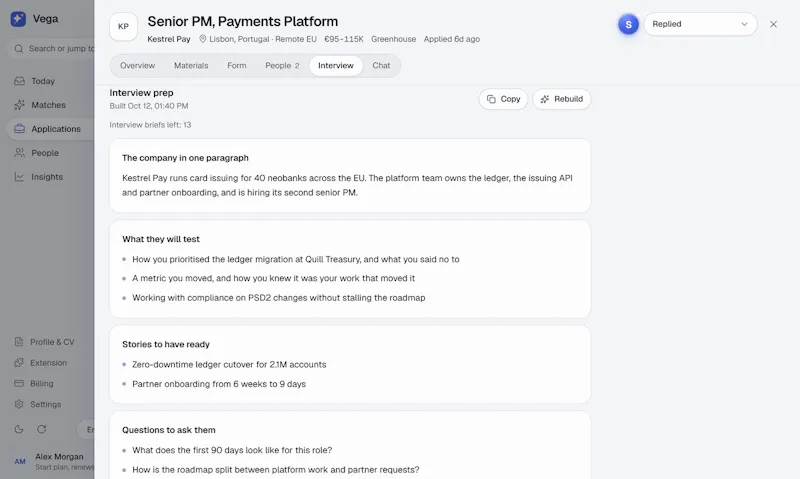Click the refresh icon in sidebar
Viewport: 800px width, 479px height.
[x=42, y=430]
